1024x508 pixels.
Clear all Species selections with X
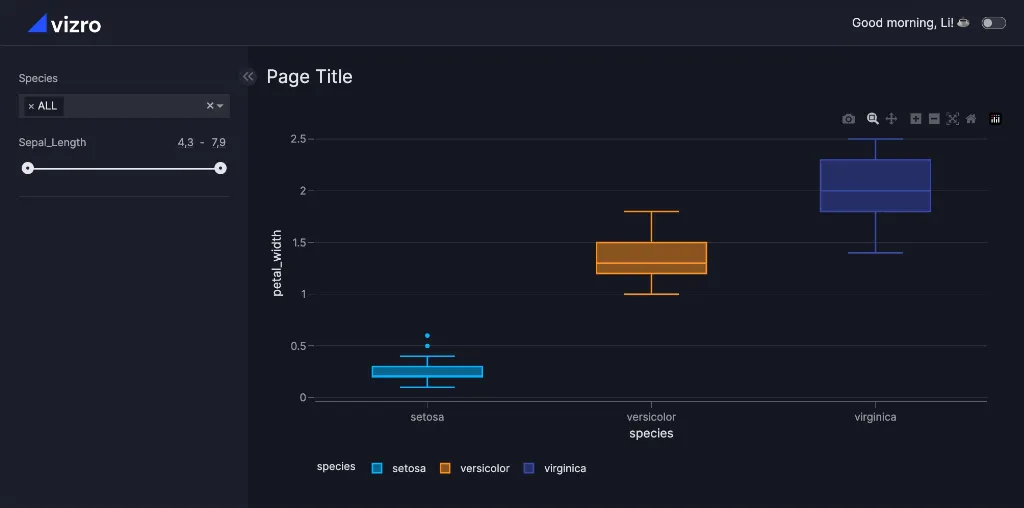click(x=210, y=106)
